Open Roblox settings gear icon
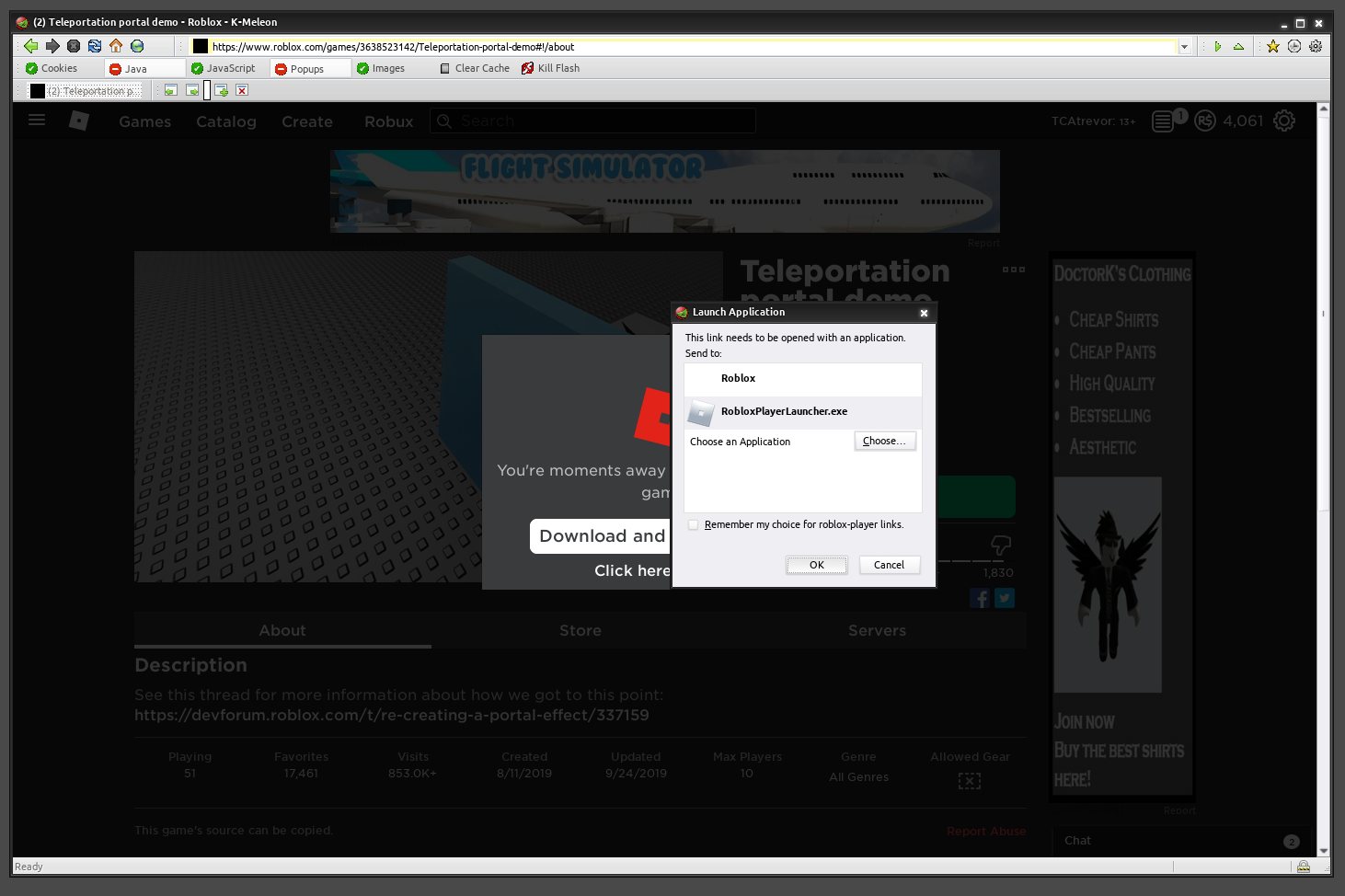1345x896 pixels. pyautogui.click(x=1284, y=121)
